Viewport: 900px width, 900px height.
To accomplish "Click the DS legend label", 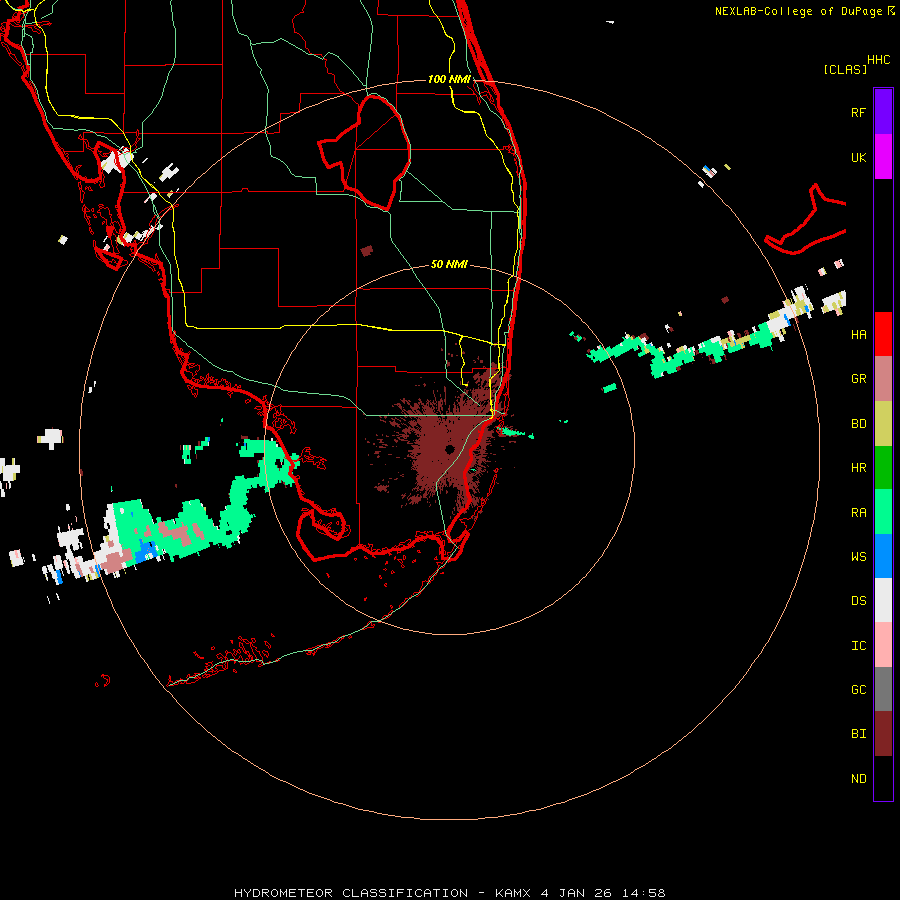I will pyautogui.click(x=858, y=601).
